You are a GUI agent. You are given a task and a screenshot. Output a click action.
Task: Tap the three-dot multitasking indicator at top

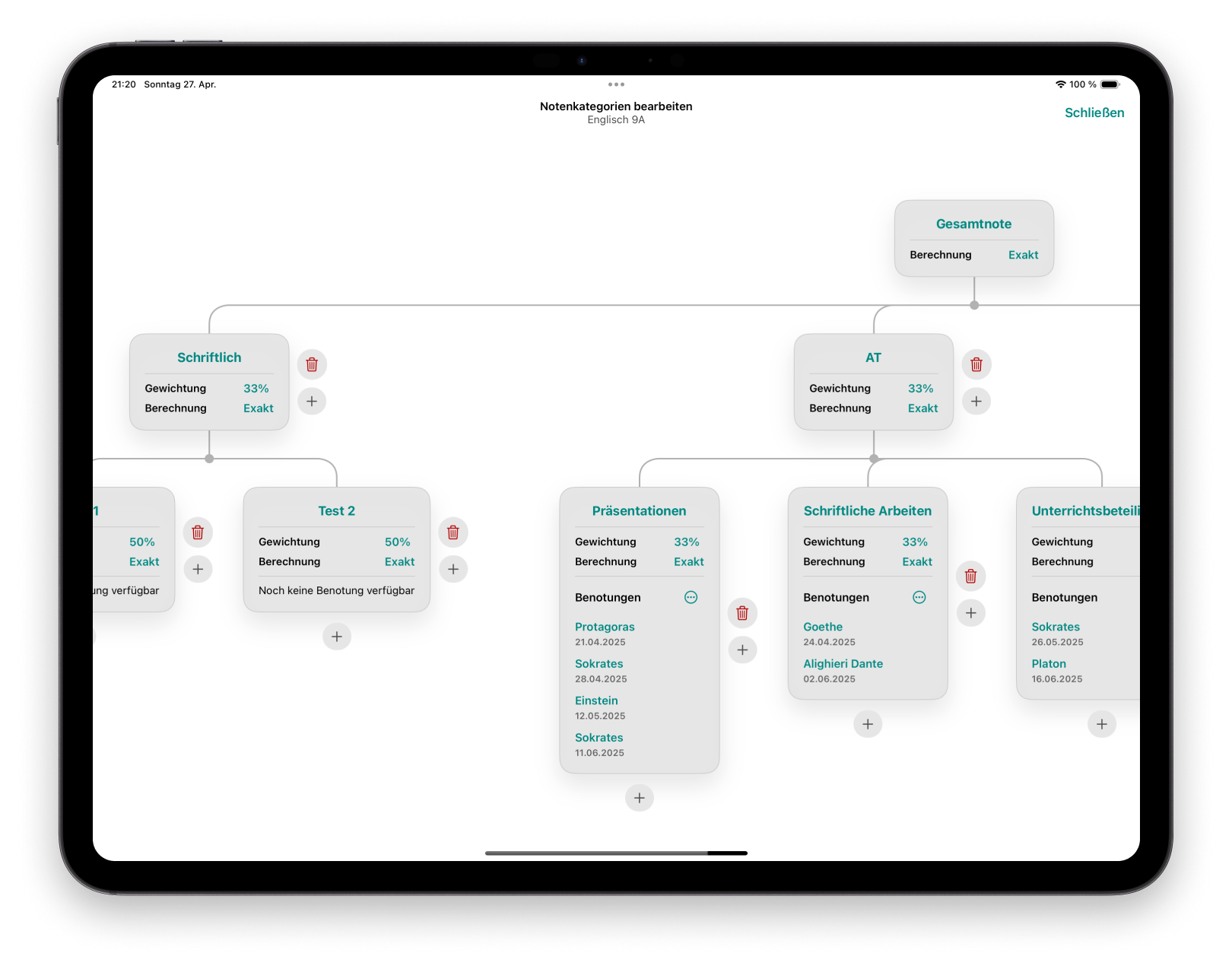pyautogui.click(x=616, y=84)
